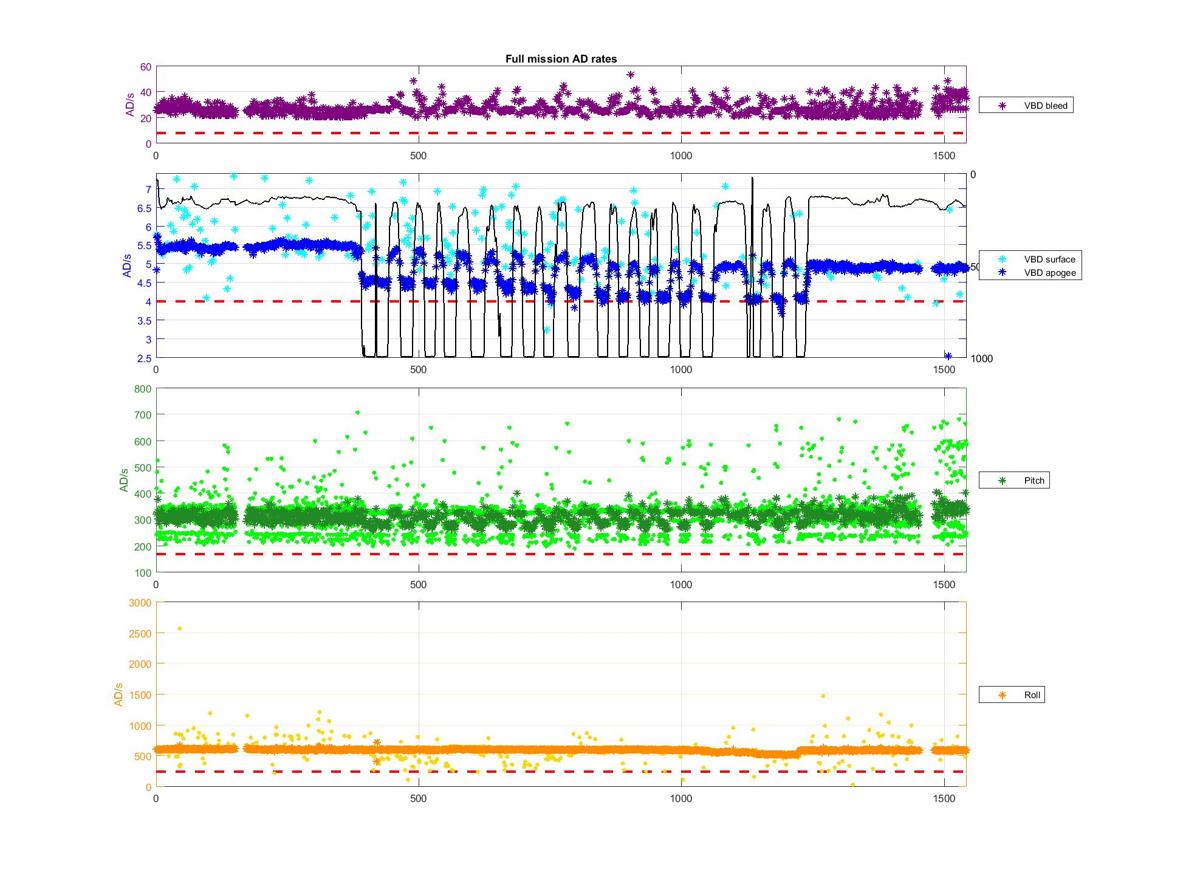1200x885 pixels.
Task: Click the "1000" x-axis tick under VBD bleed plot
Action: point(681,155)
